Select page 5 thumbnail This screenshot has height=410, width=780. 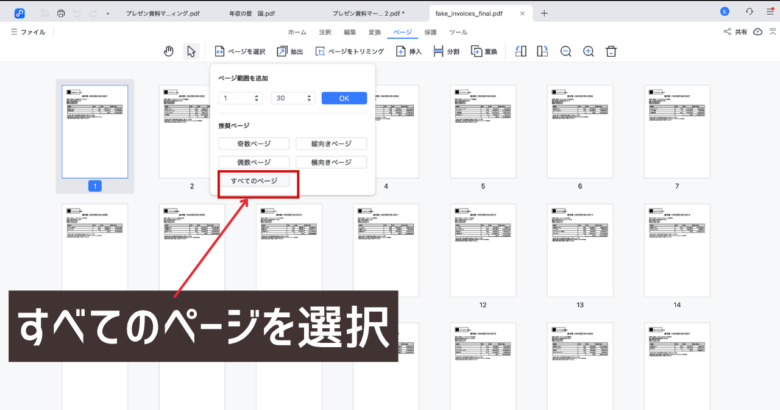click(482, 131)
